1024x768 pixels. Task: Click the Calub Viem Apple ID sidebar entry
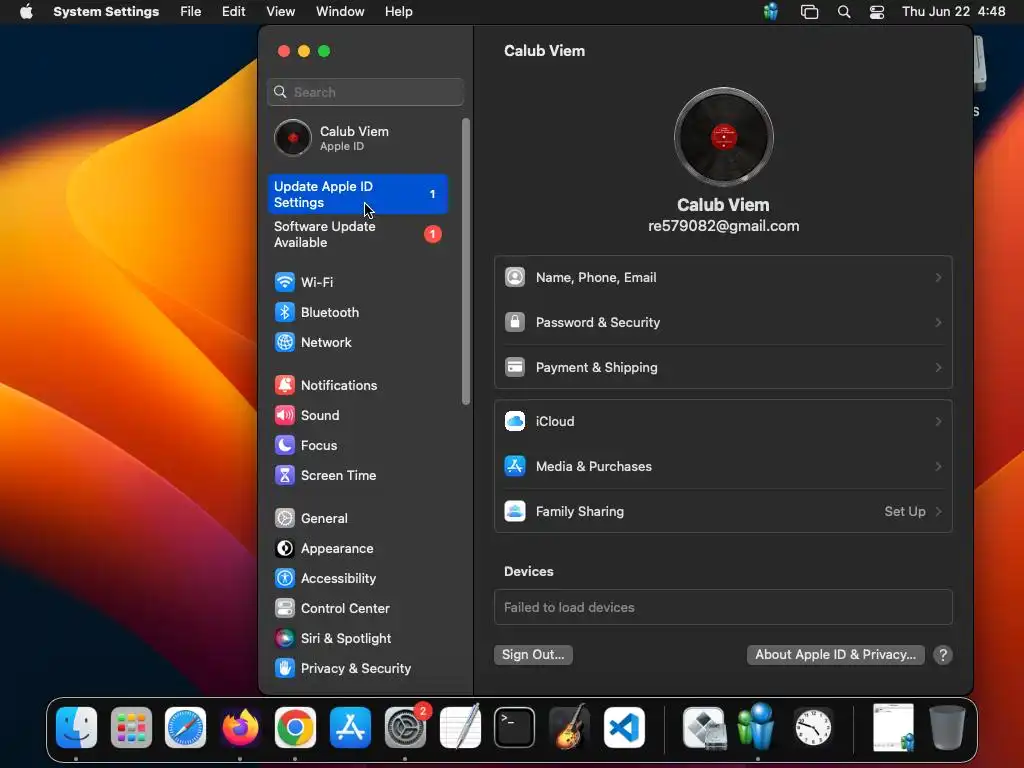(357, 138)
